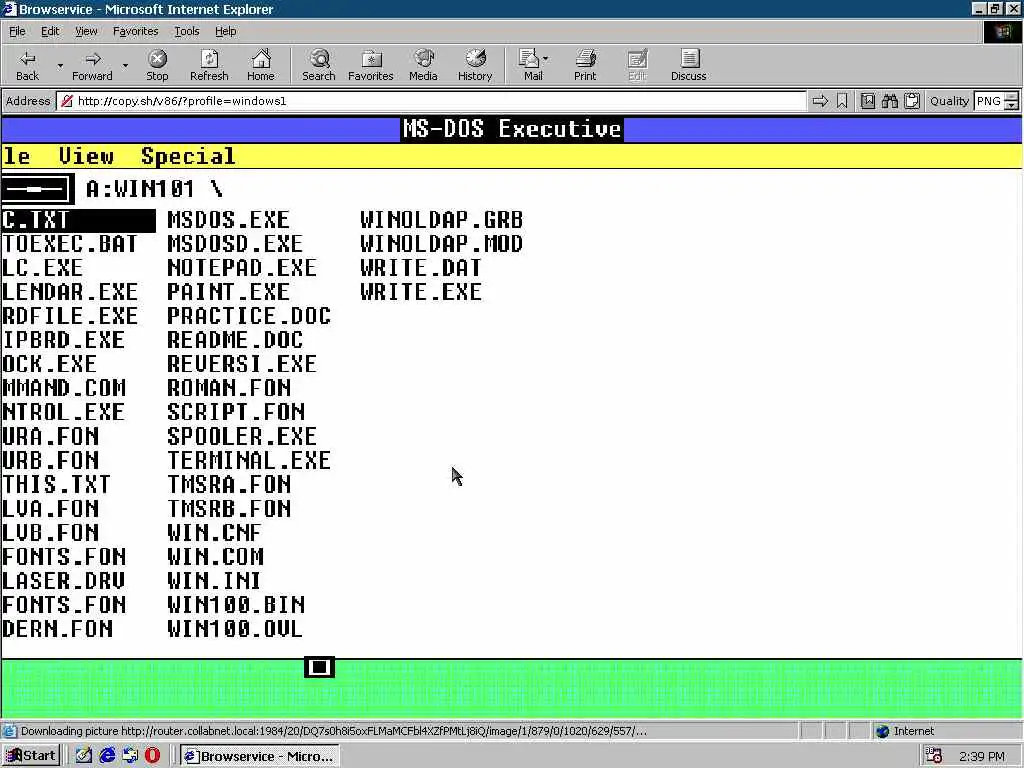This screenshot has height=768, width=1024.
Task: Click the Discuss toolbar button
Action: tap(689, 65)
